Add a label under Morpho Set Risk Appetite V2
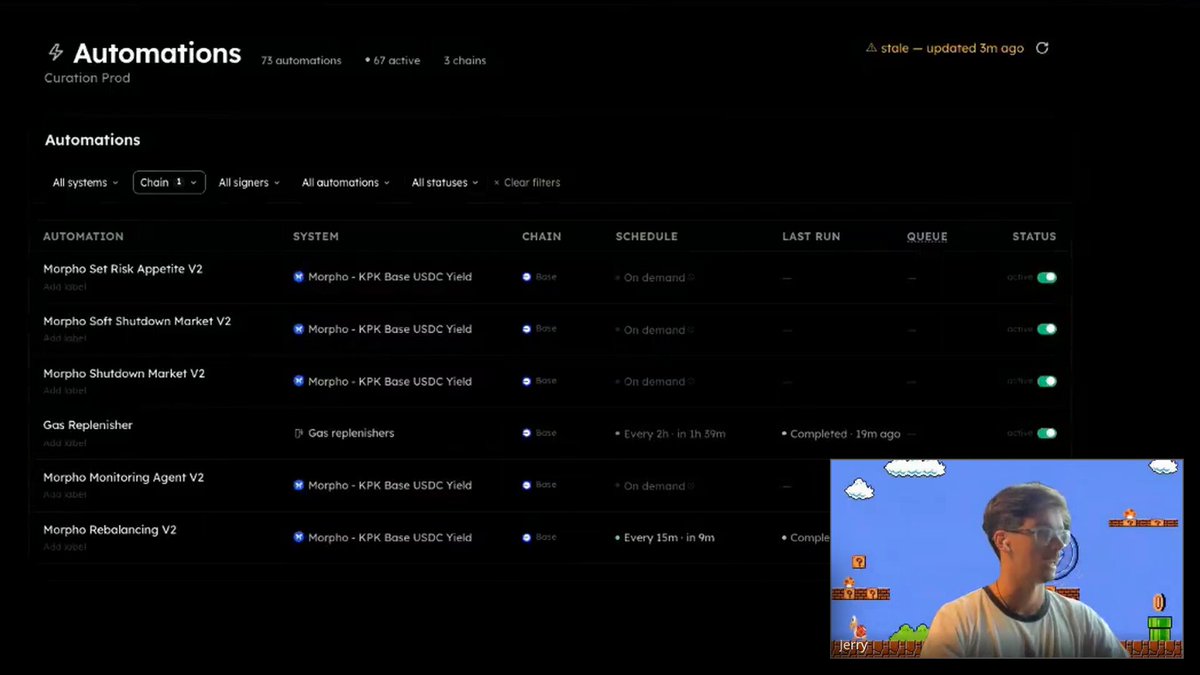Screen dimensions: 1200x675 65,286
